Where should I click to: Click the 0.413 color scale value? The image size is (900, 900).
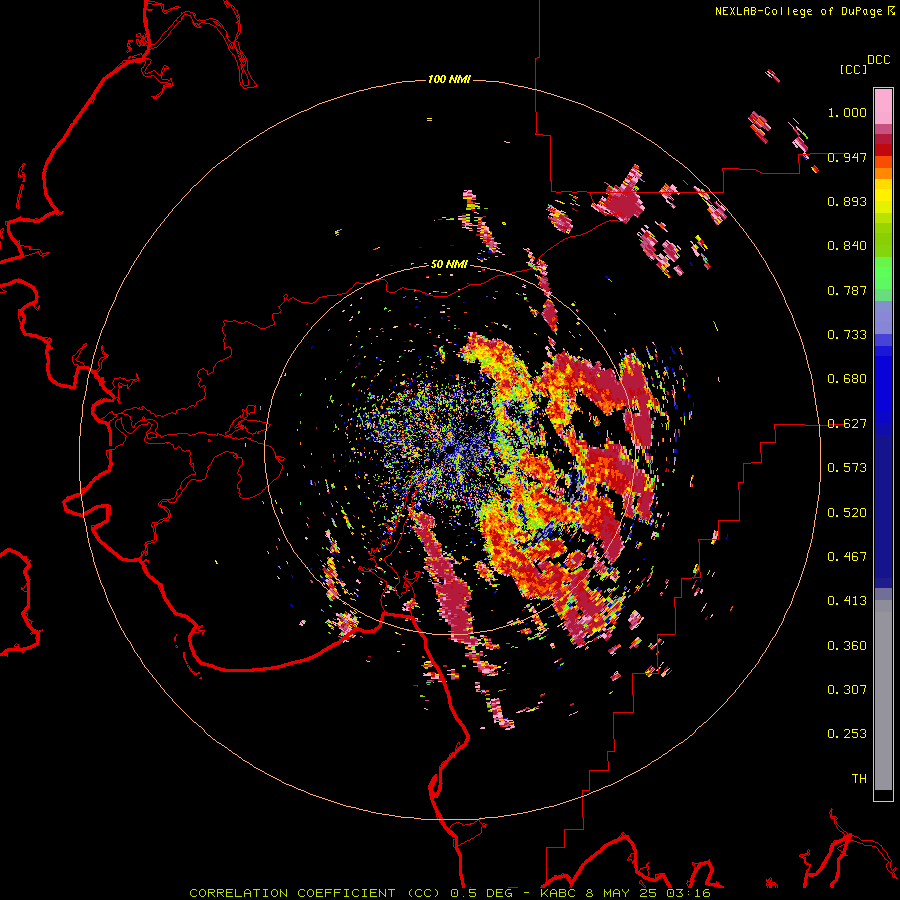[x=847, y=601]
